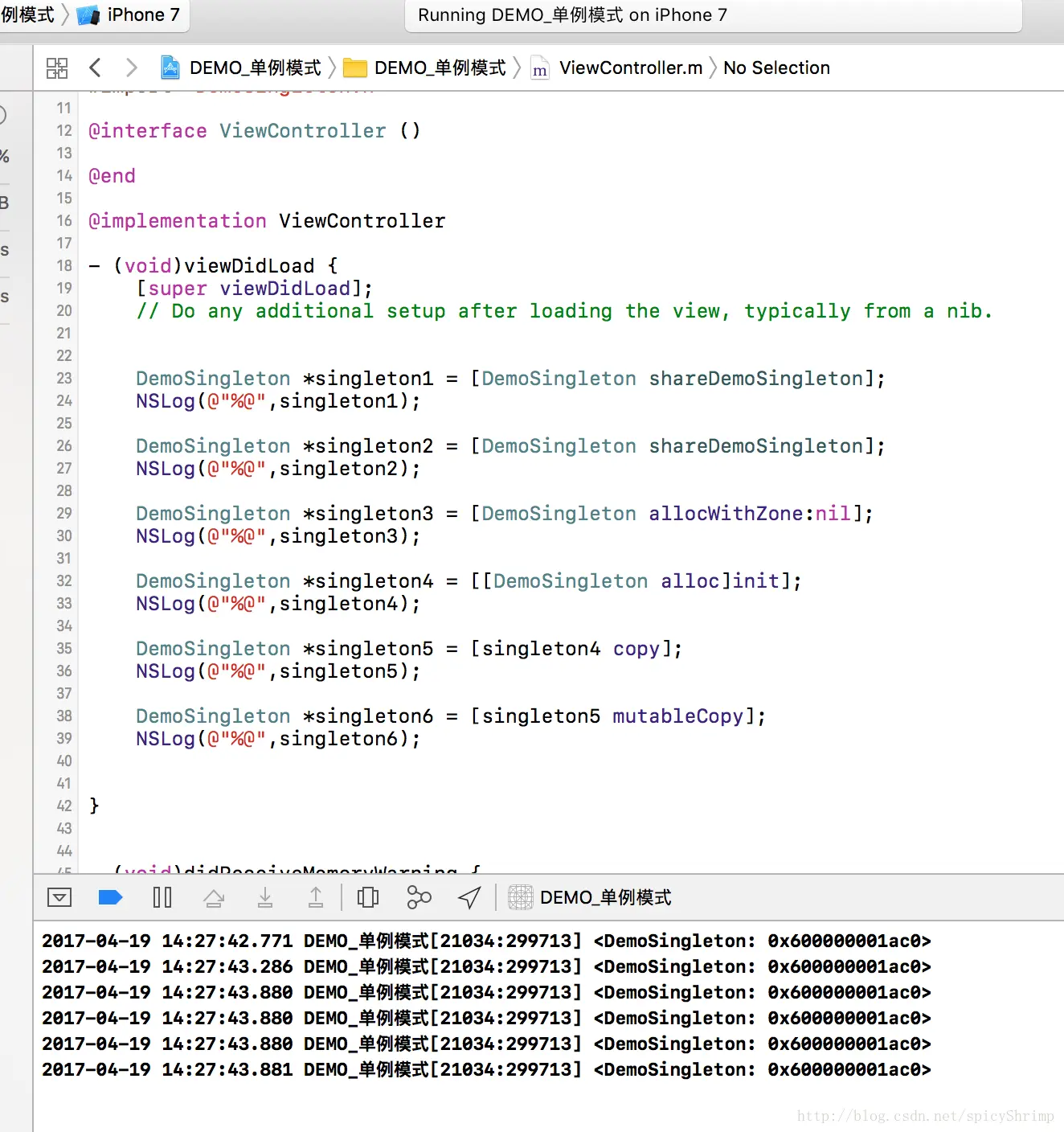Click gutter line number 23 to add breakpoint

[64, 378]
